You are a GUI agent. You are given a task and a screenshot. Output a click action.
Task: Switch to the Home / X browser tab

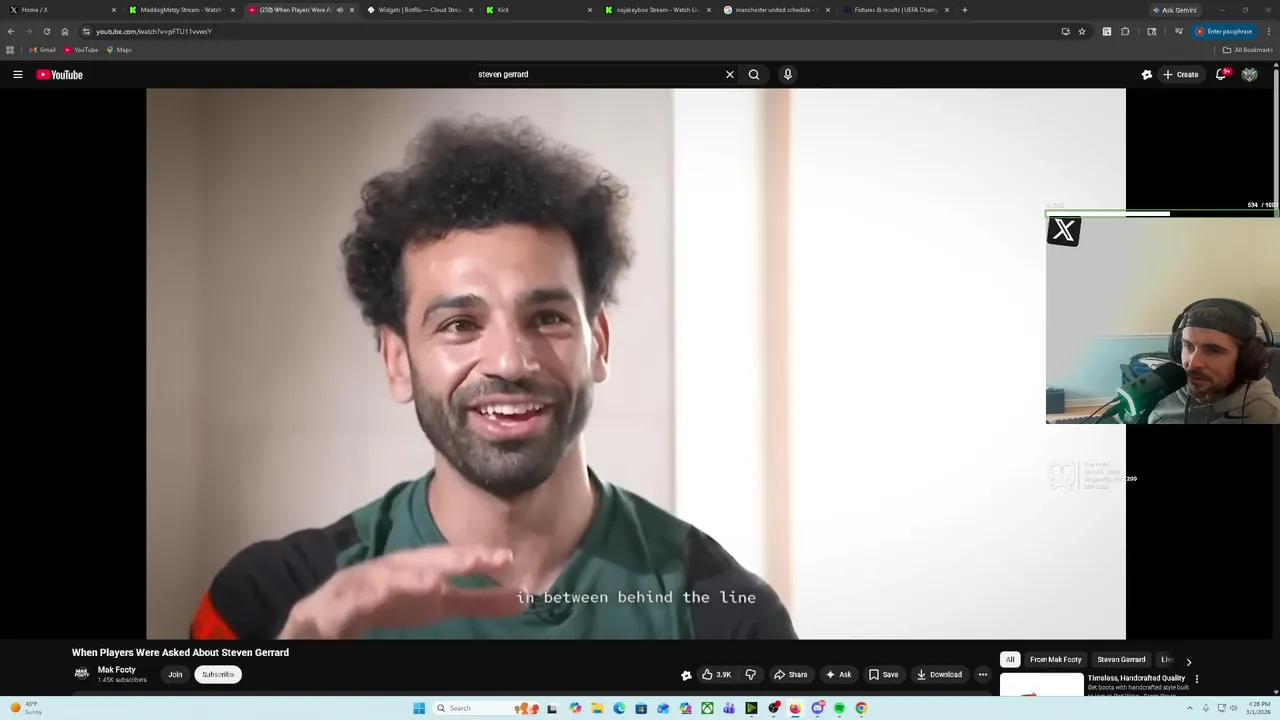pyautogui.click(x=63, y=10)
